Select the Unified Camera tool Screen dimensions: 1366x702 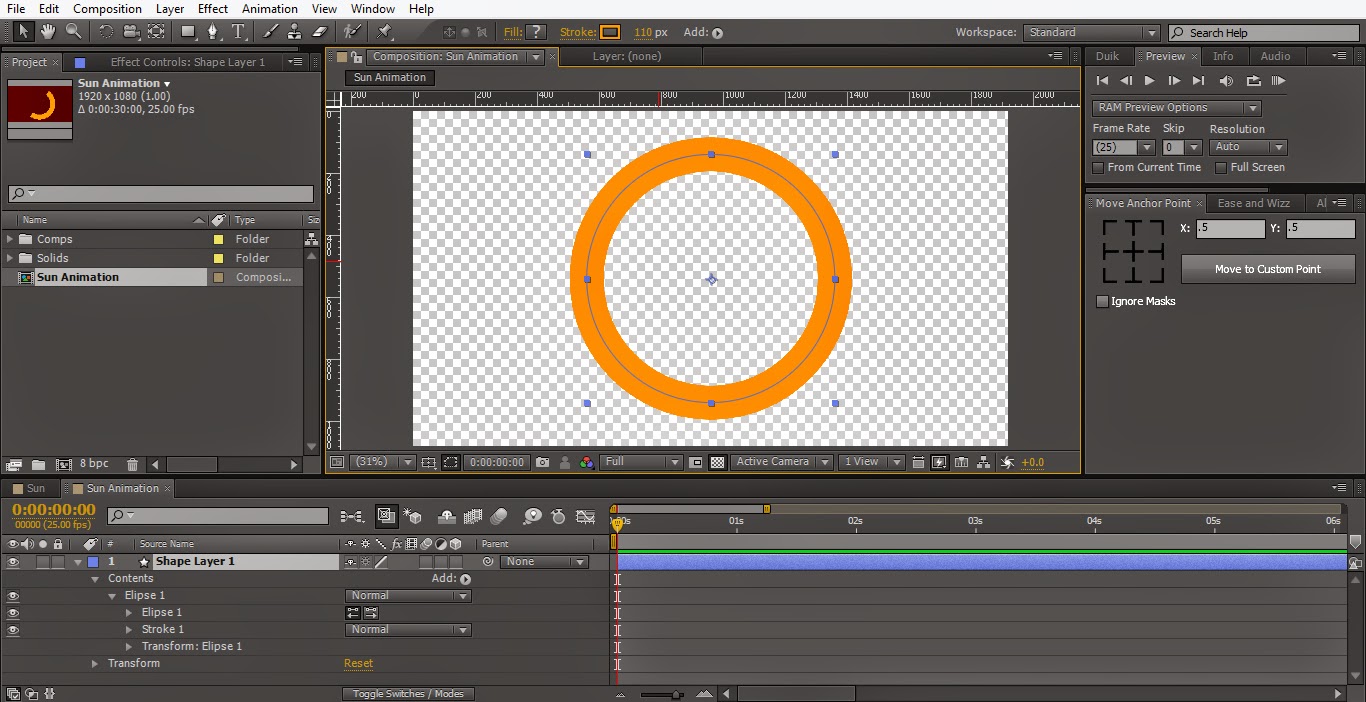pyautogui.click(x=131, y=31)
